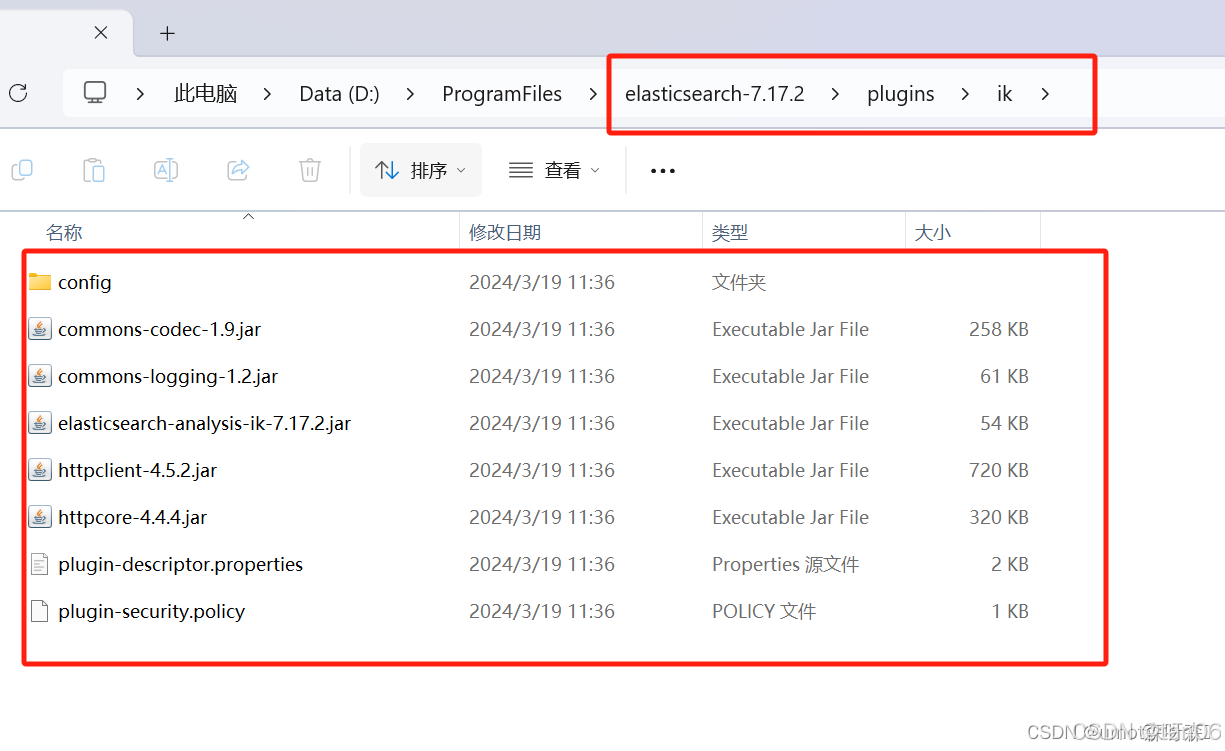Click the copy icon in the toolbar
The width and height of the screenshot is (1225, 751).
pyautogui.click(x=22, y=170)
